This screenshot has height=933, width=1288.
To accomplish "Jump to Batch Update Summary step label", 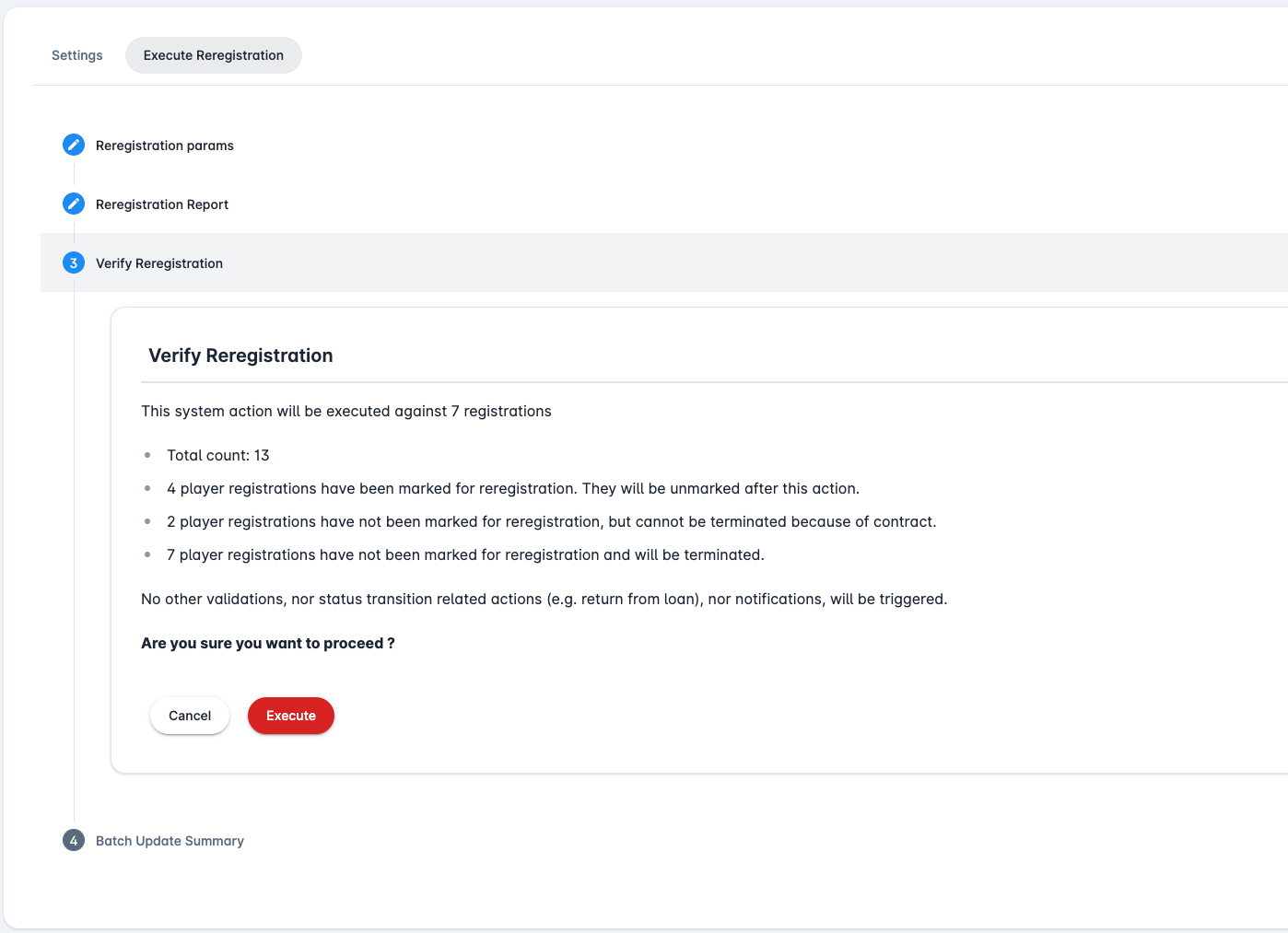I will pos(170,841).
